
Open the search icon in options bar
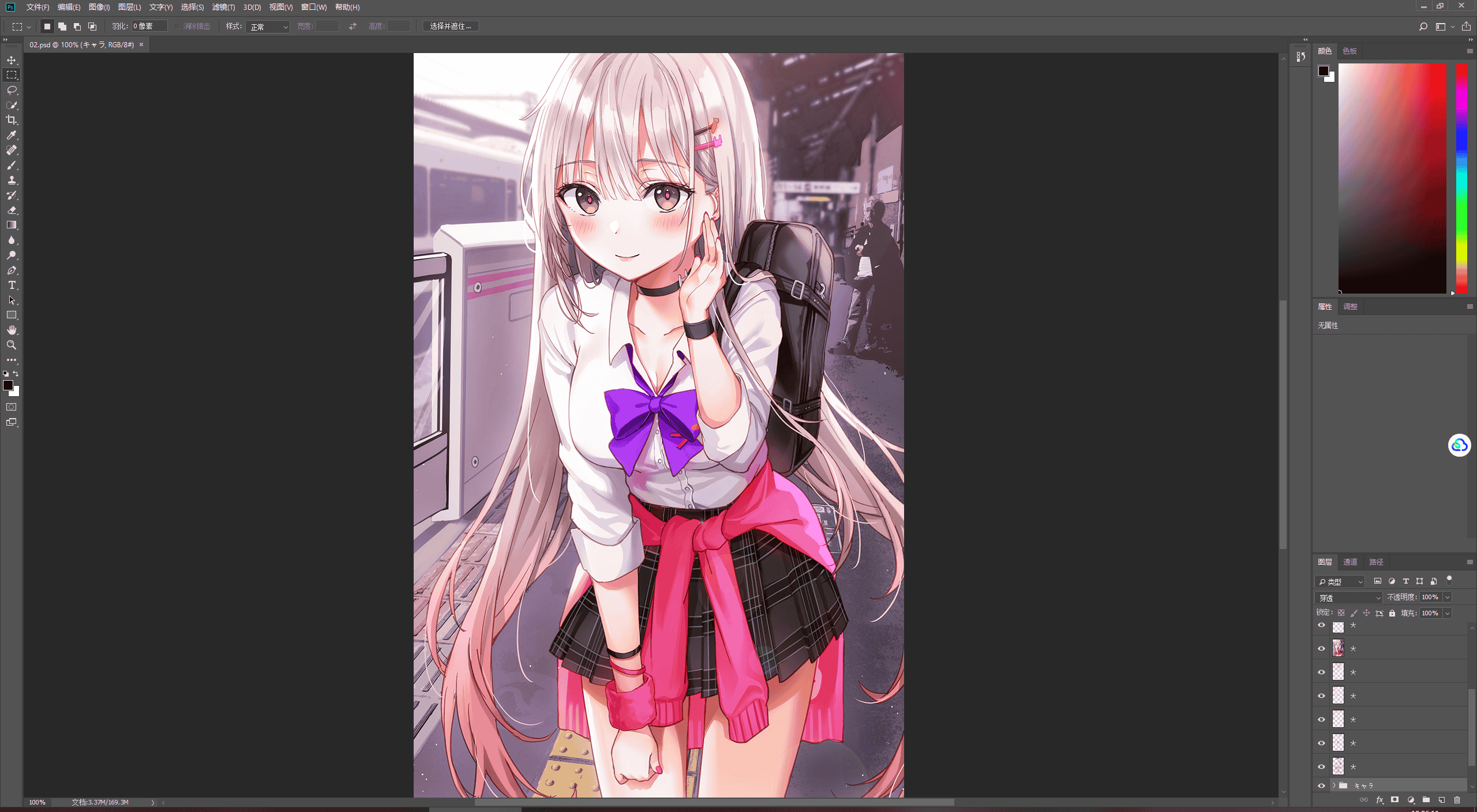pyautogui.click(x=1423, y=27)
